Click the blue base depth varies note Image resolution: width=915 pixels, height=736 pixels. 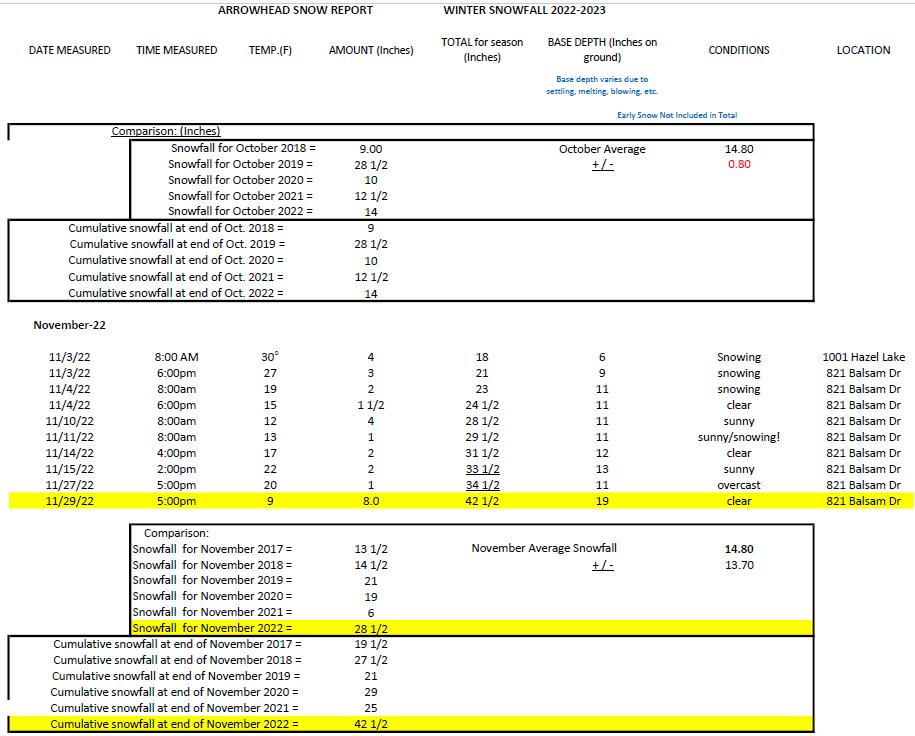point(602,85)
